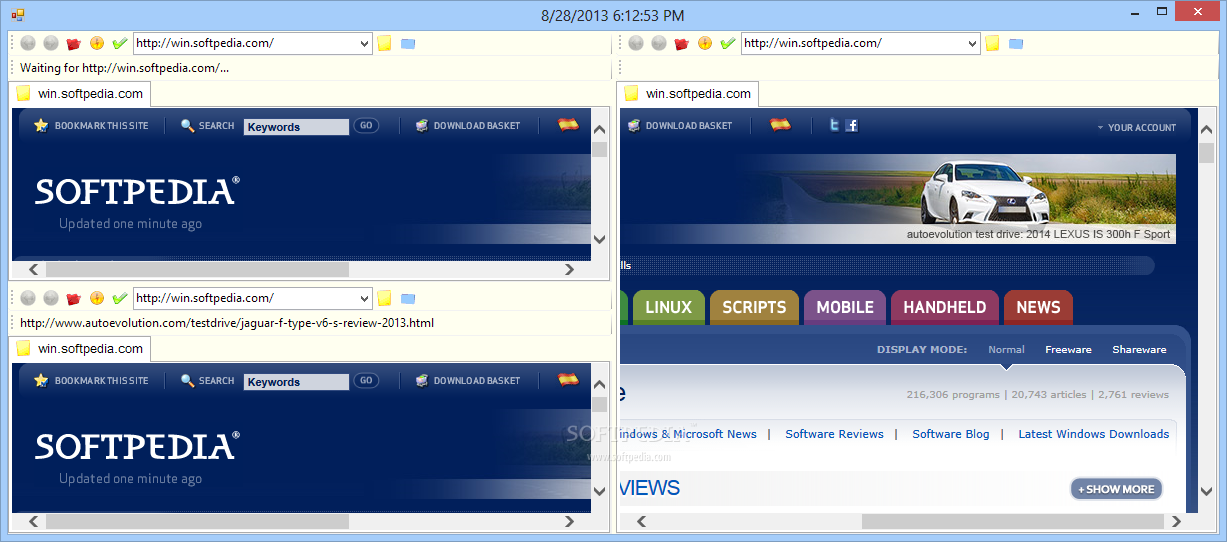The image size is (1227, 542).
Task: Open the SCRIPTS category tab
Action: click(x=754, y=307)
